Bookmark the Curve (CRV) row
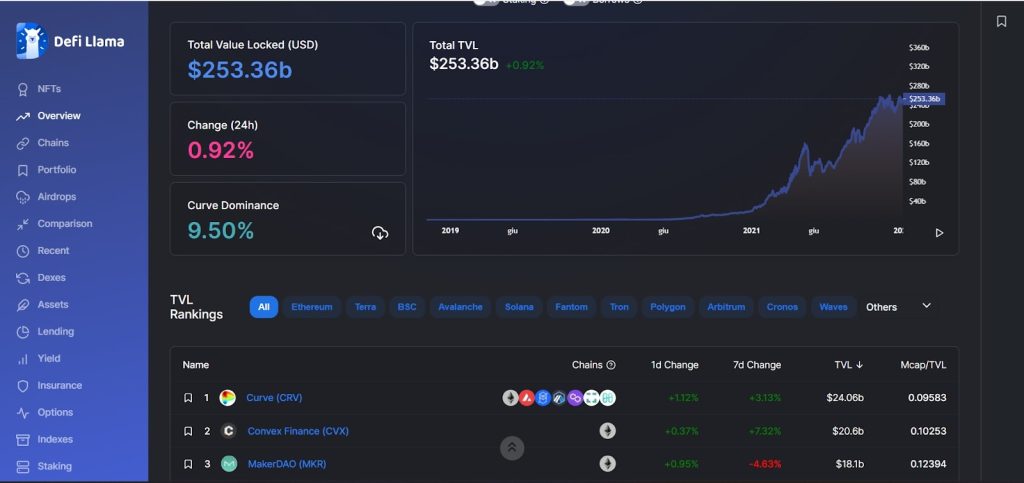Image resolution: width=1024 pixels, height=483 pixels. click(x=188, y=397)
